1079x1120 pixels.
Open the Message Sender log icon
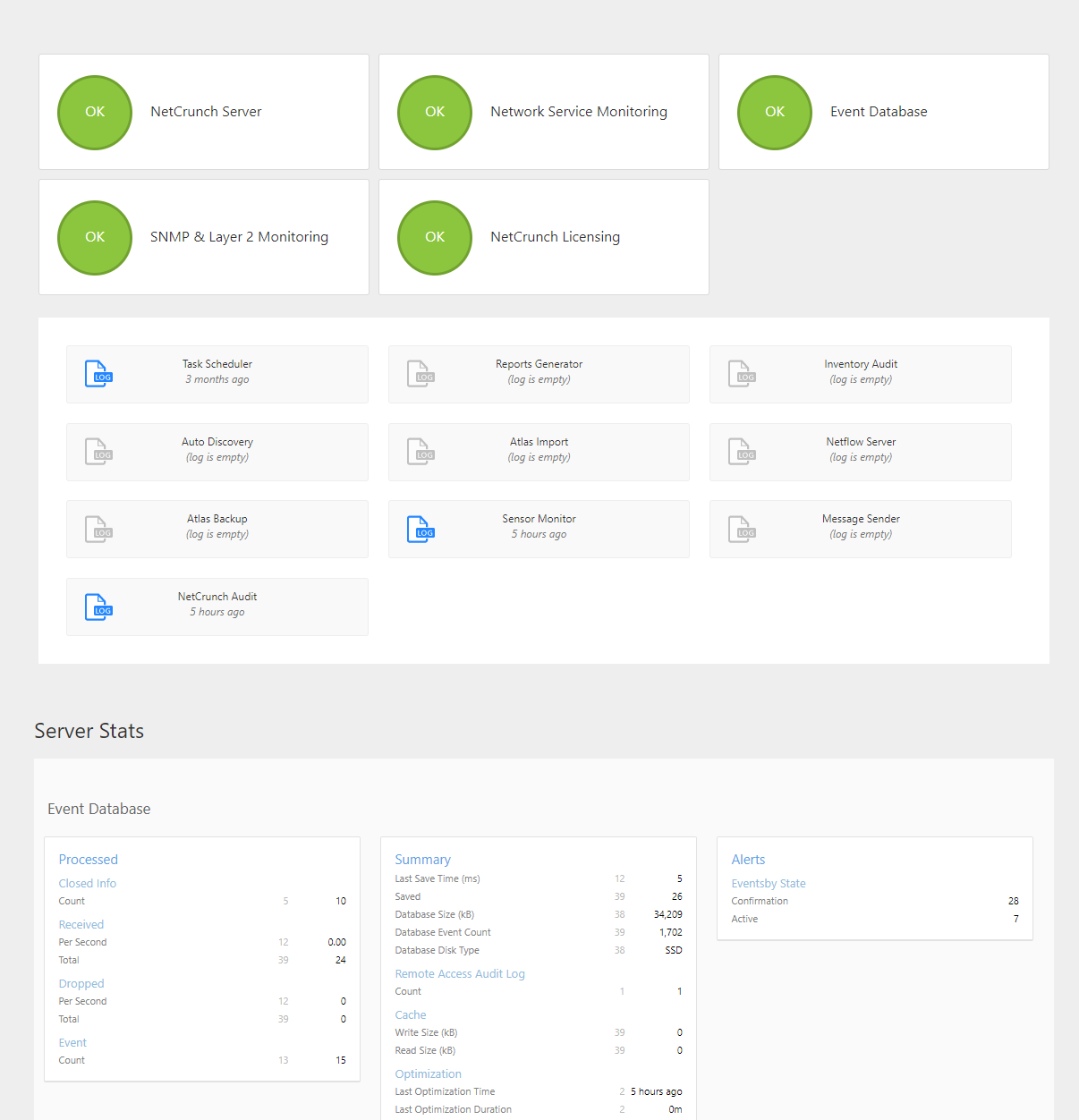[x=742, y=529]
